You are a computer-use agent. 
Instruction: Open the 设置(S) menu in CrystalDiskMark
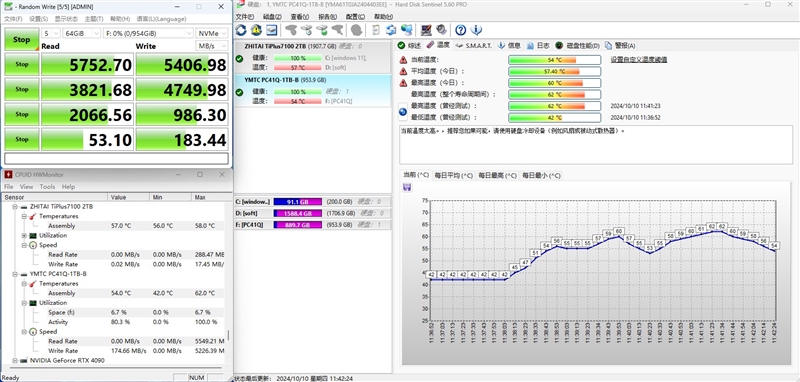tap(38, 19)
